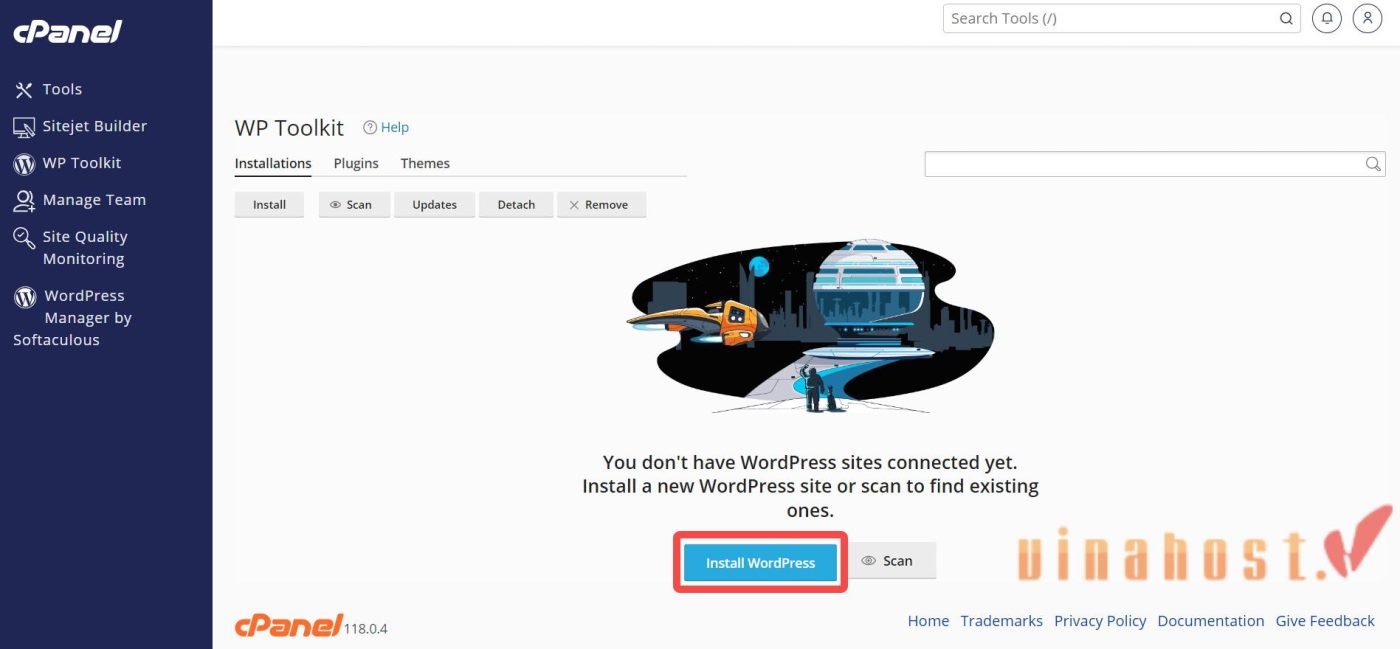
Task: Click the Remove toolbar button
Action: tap(601, 204)
